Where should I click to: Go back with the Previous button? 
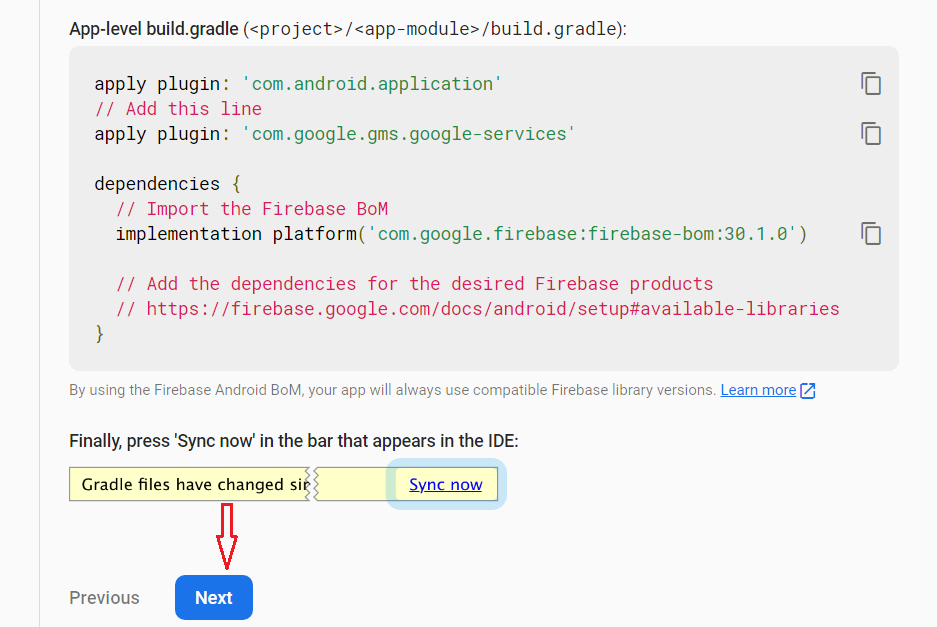click(104, 598)
